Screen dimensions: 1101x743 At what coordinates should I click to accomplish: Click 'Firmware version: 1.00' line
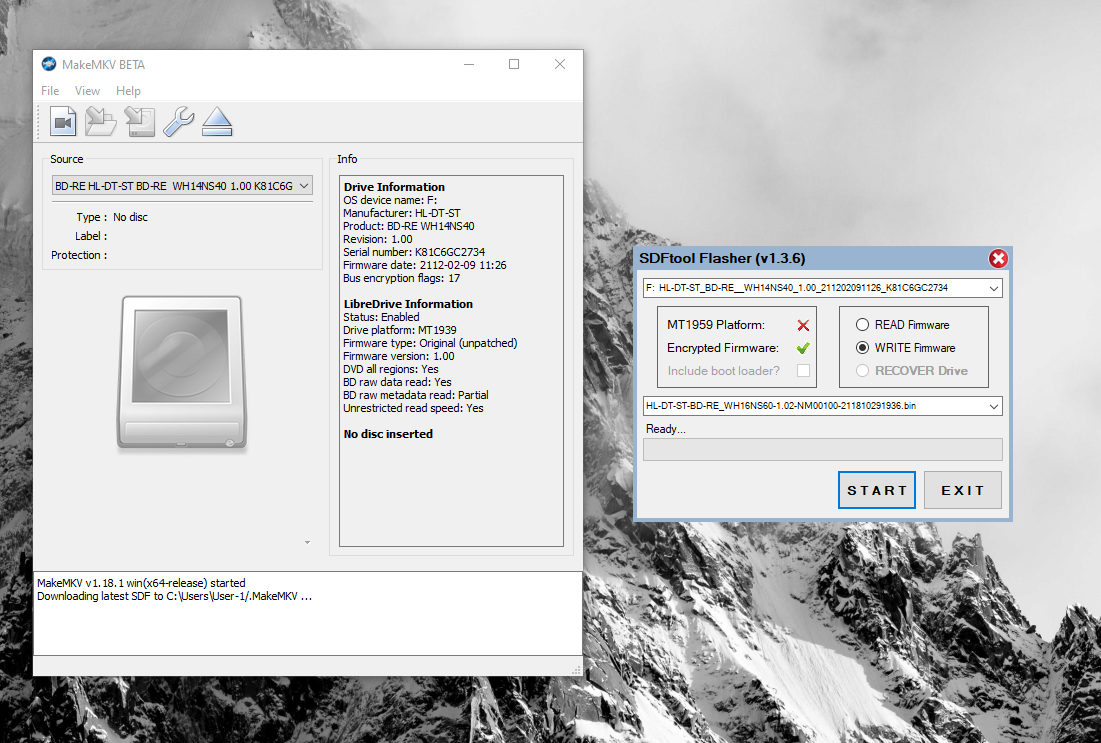(x=398, y=356)
